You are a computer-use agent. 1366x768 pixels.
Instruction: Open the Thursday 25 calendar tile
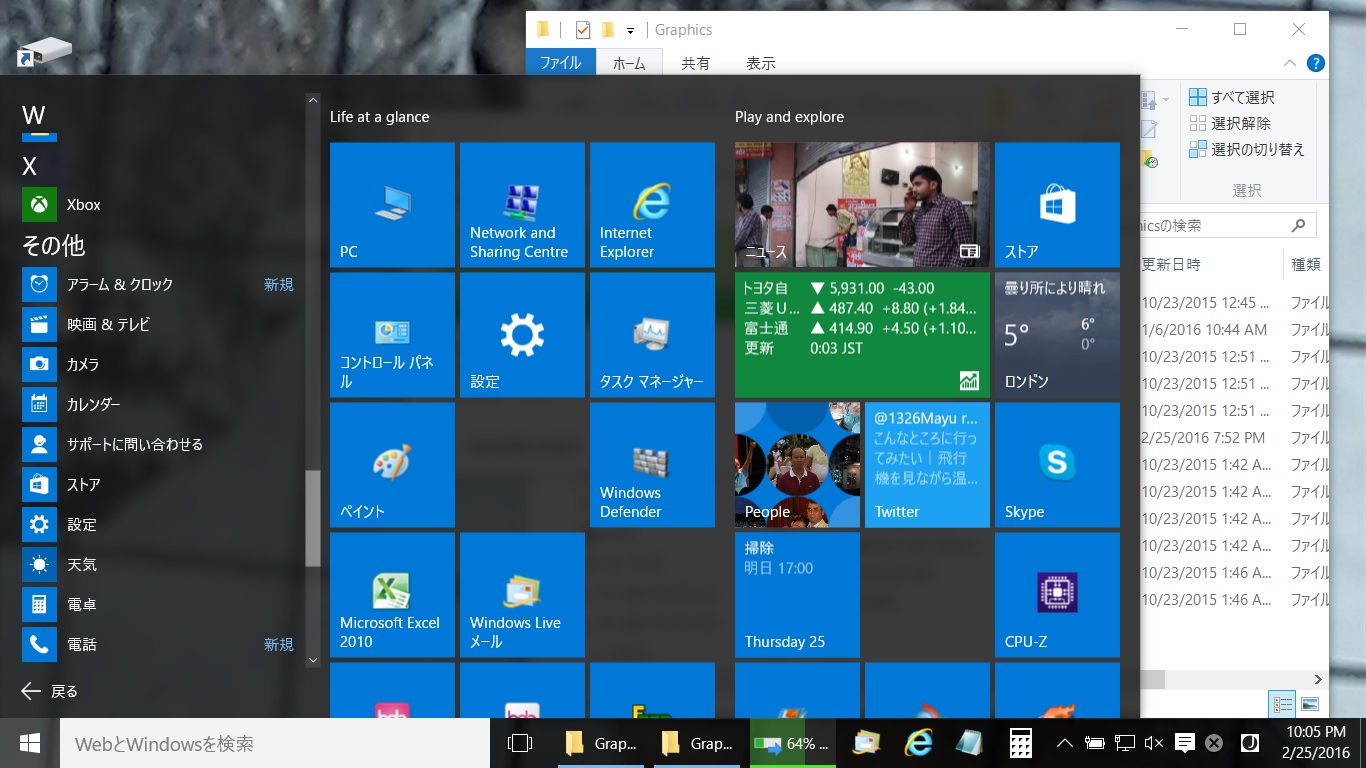pyautogui.click(x=797, y=595)
